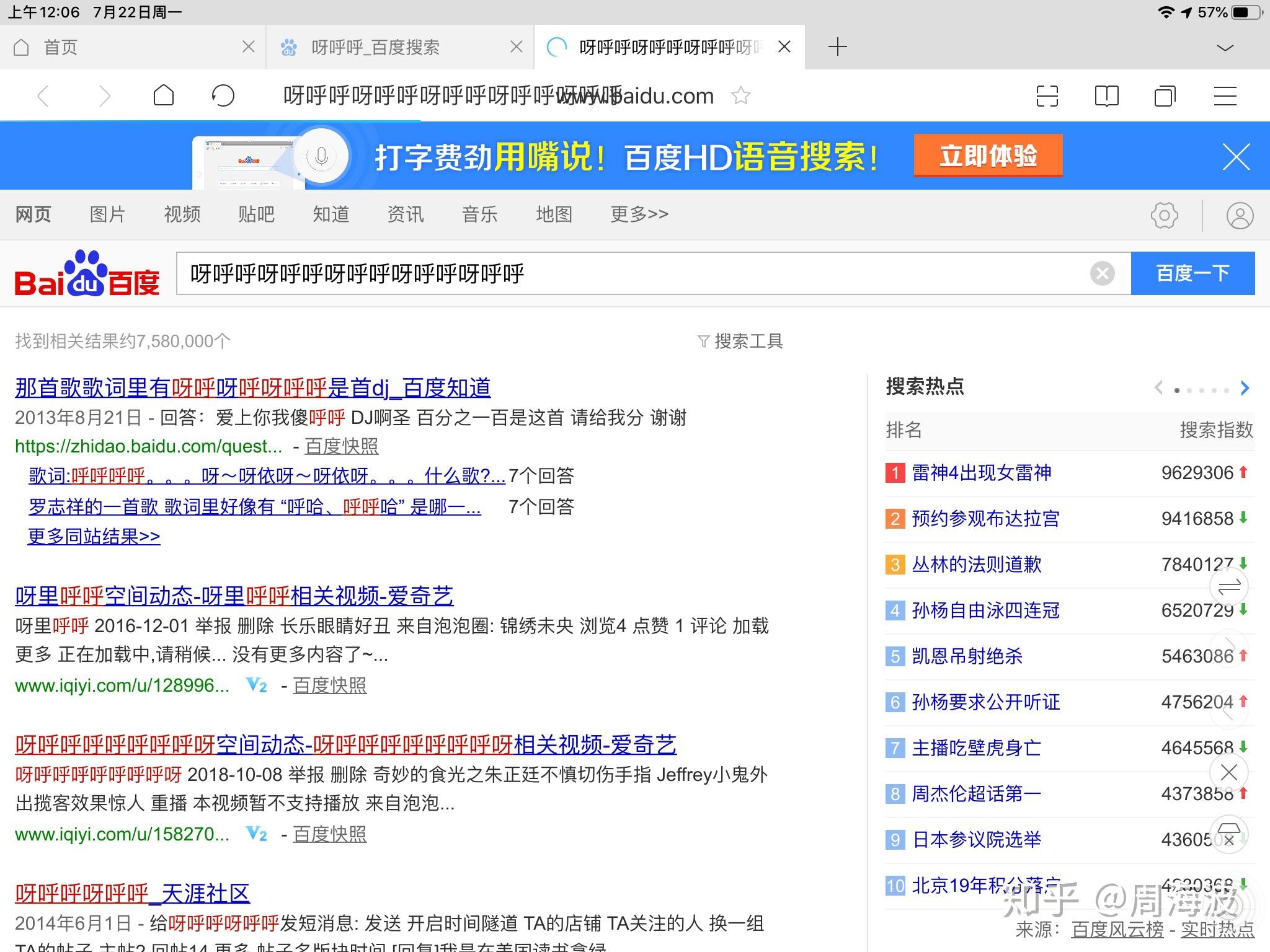Open hot topic 日本参议院选举
Image resolution: width=1270 pixels, height=952 pixels.
[976, 840]
